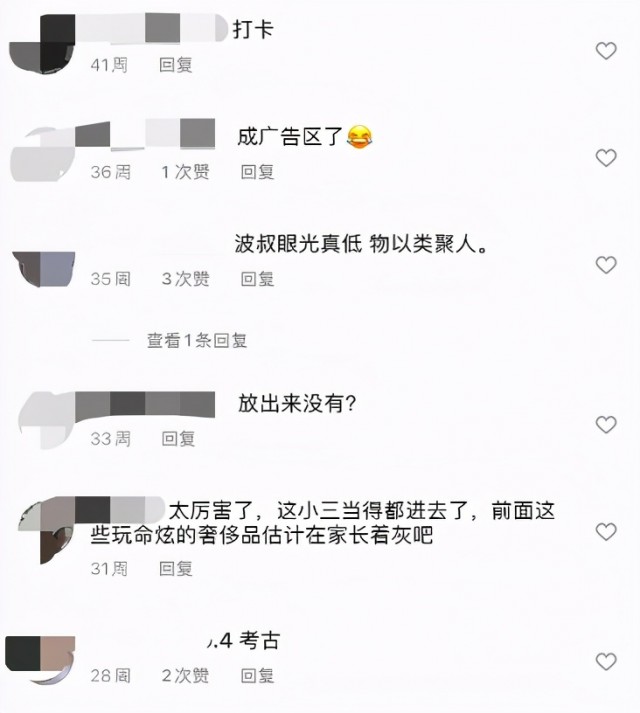Like the 波叔眼光真低 comment
The height and width of the screenshot is (713, 640).
pos(606,265)
